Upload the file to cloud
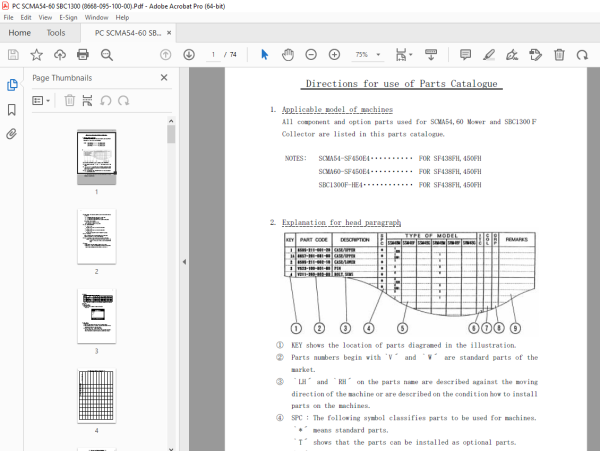The image size is (600, 451). coord(60,55)
